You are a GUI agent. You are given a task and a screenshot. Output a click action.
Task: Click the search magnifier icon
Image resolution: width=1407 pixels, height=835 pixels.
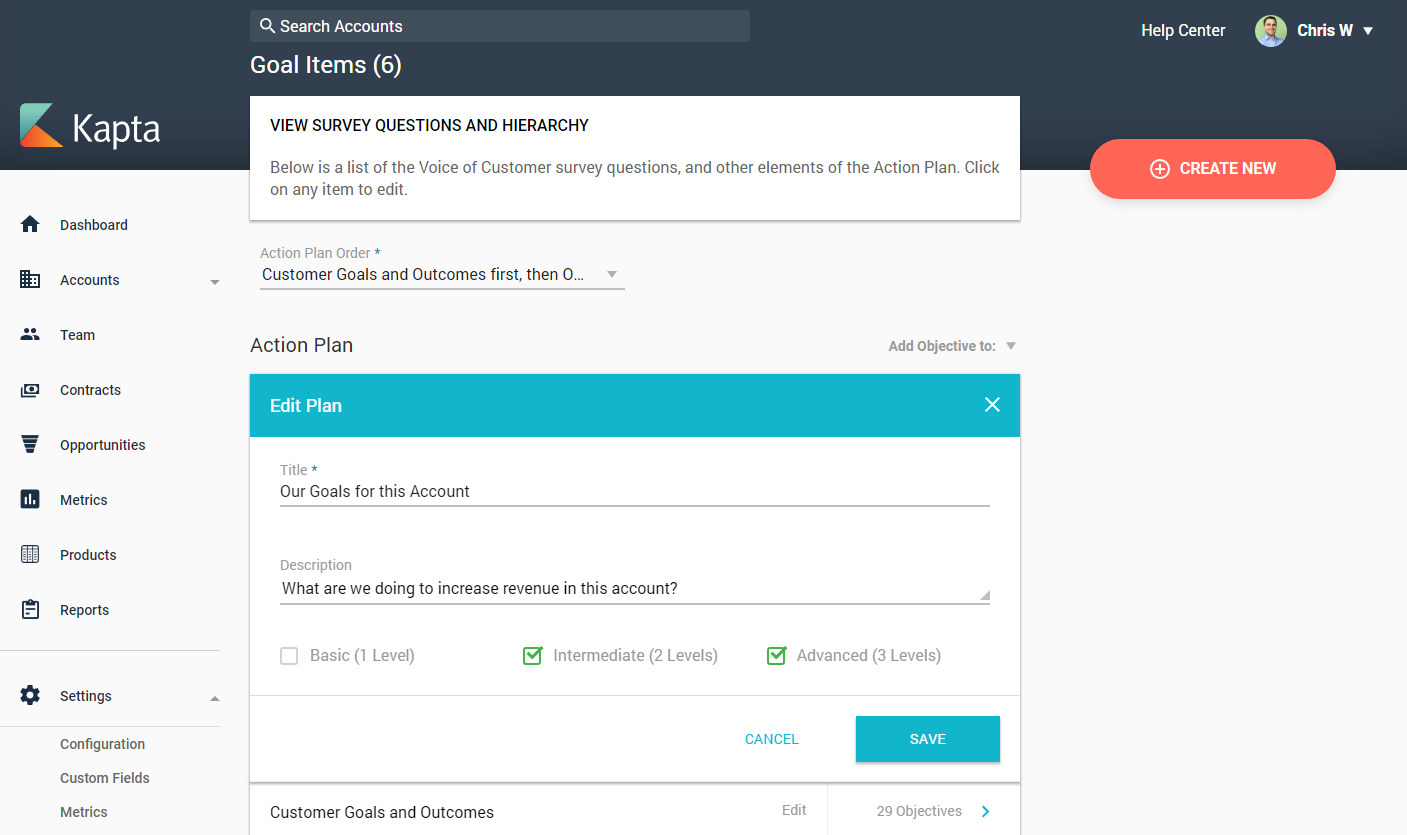pyautogui.click(x=267, y=26)
